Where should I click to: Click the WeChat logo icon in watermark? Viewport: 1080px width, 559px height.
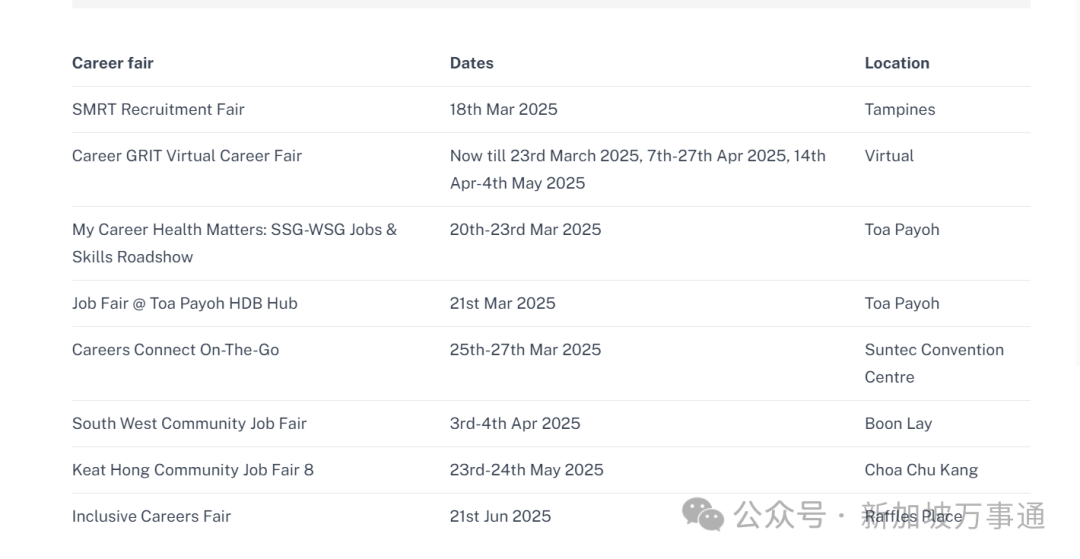pyautogui.click(x=703, y=515)
